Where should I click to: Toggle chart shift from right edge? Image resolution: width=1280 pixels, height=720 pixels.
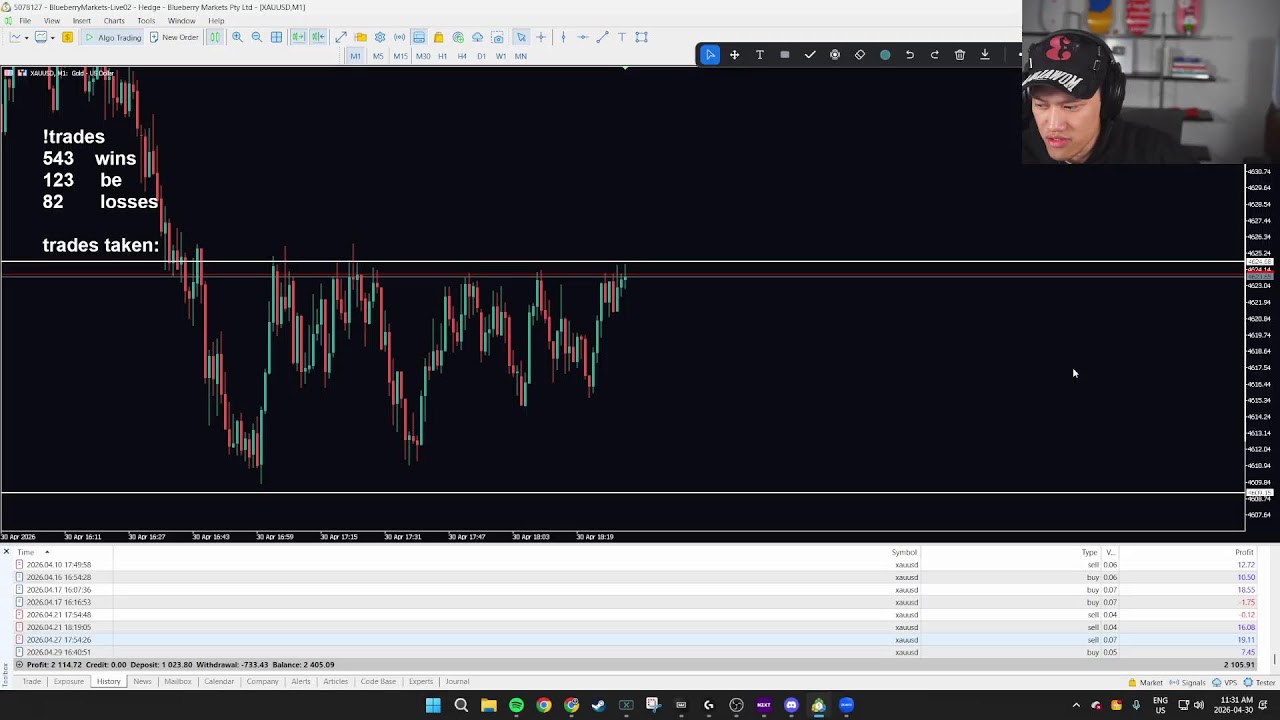(318, 37)
